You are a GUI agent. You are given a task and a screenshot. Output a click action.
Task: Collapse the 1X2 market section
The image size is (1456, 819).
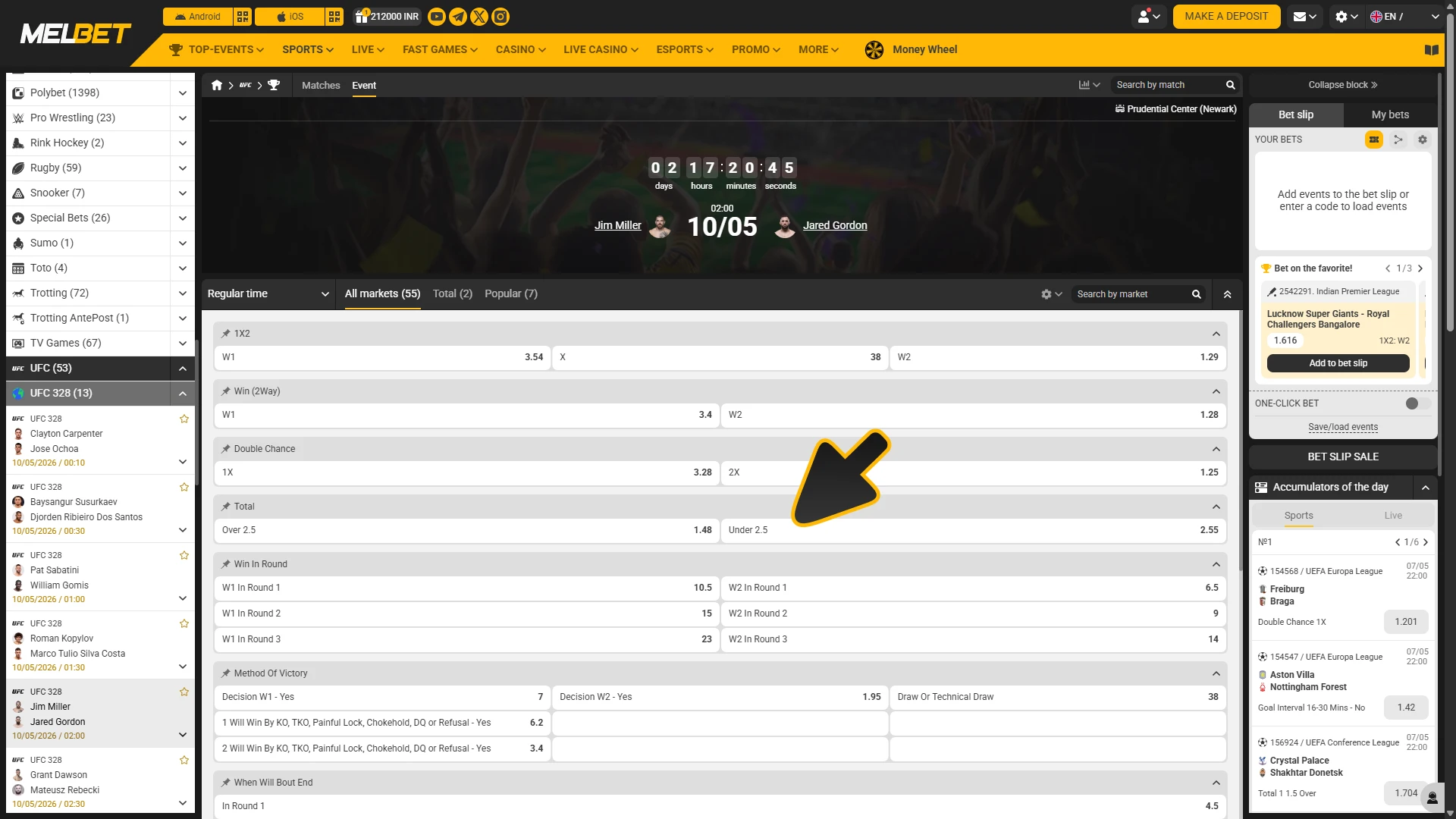[x=1216, y=334]
